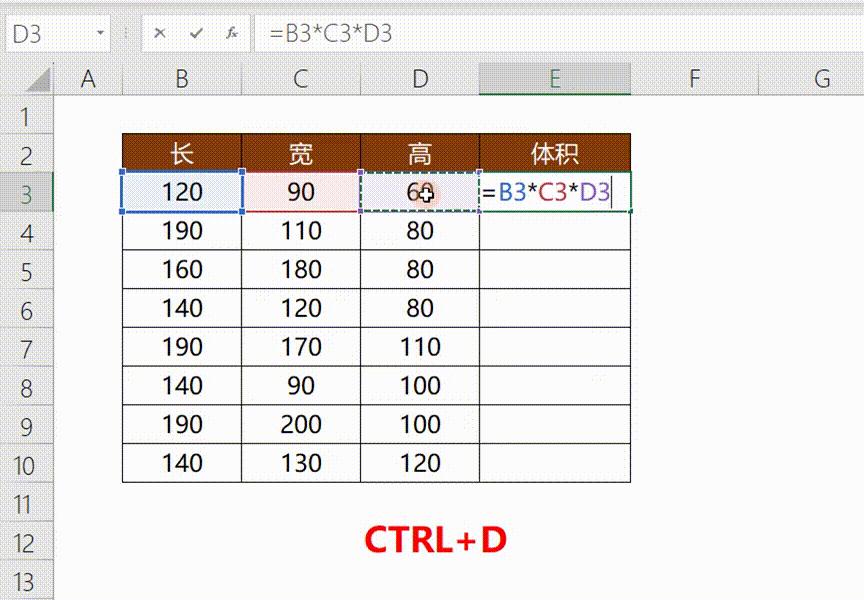The width and height of the screenshot is (864, 600).
Task: Click the 高 column header cell
Action: [x=420, y=153]
